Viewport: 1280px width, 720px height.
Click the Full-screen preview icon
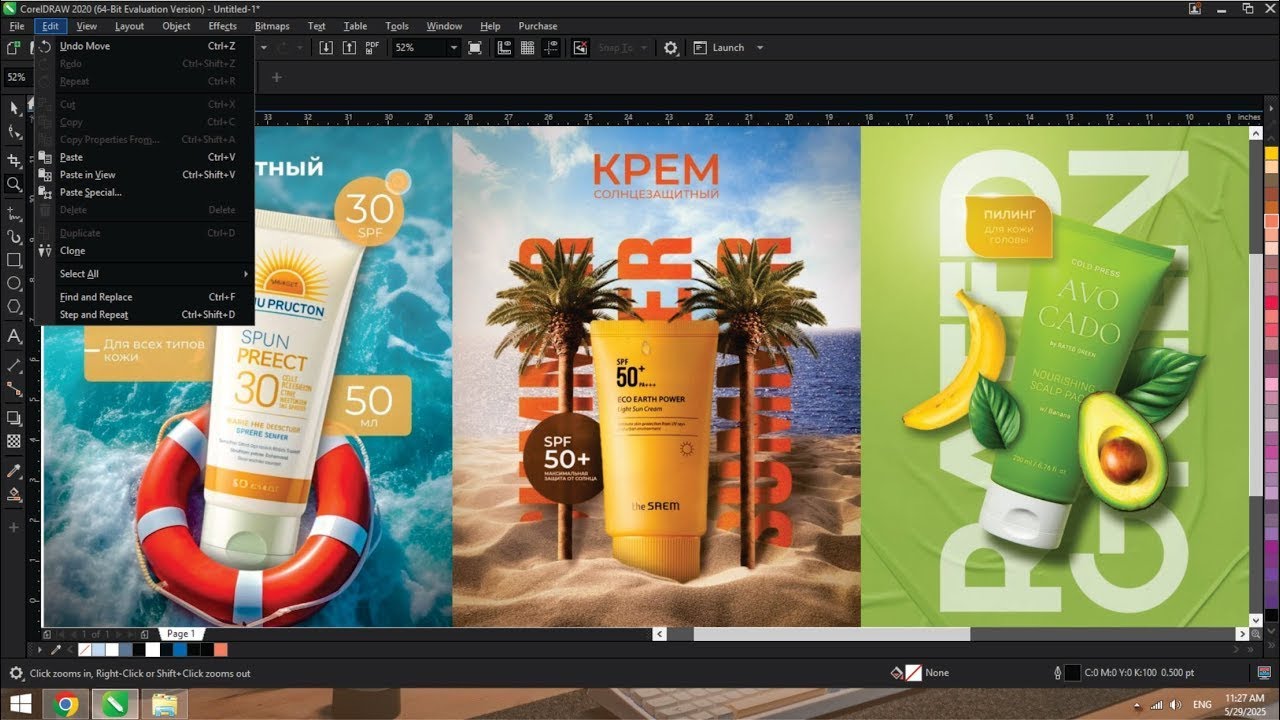pyautogui.click(x=475, y=47)
